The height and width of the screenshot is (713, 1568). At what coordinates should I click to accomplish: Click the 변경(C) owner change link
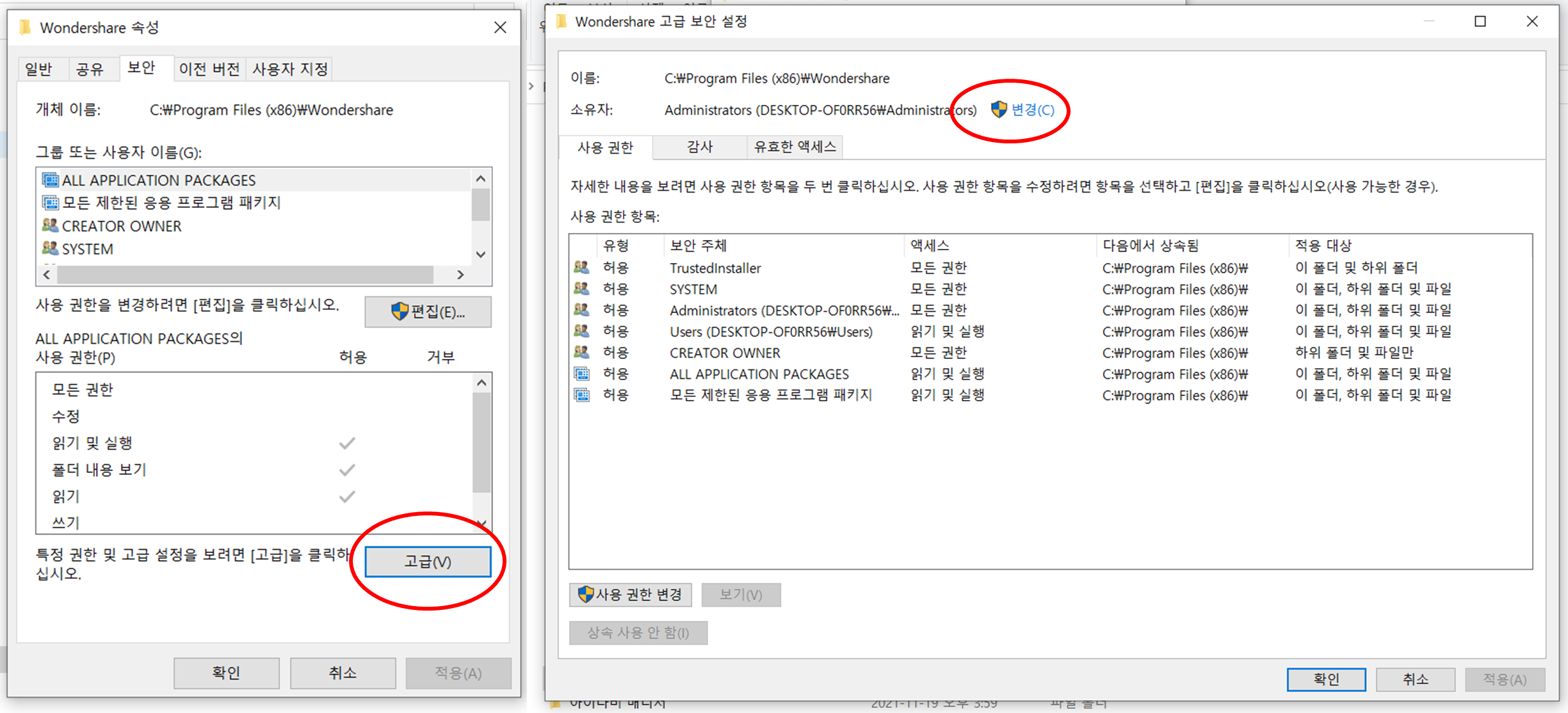pos(1032,110)
